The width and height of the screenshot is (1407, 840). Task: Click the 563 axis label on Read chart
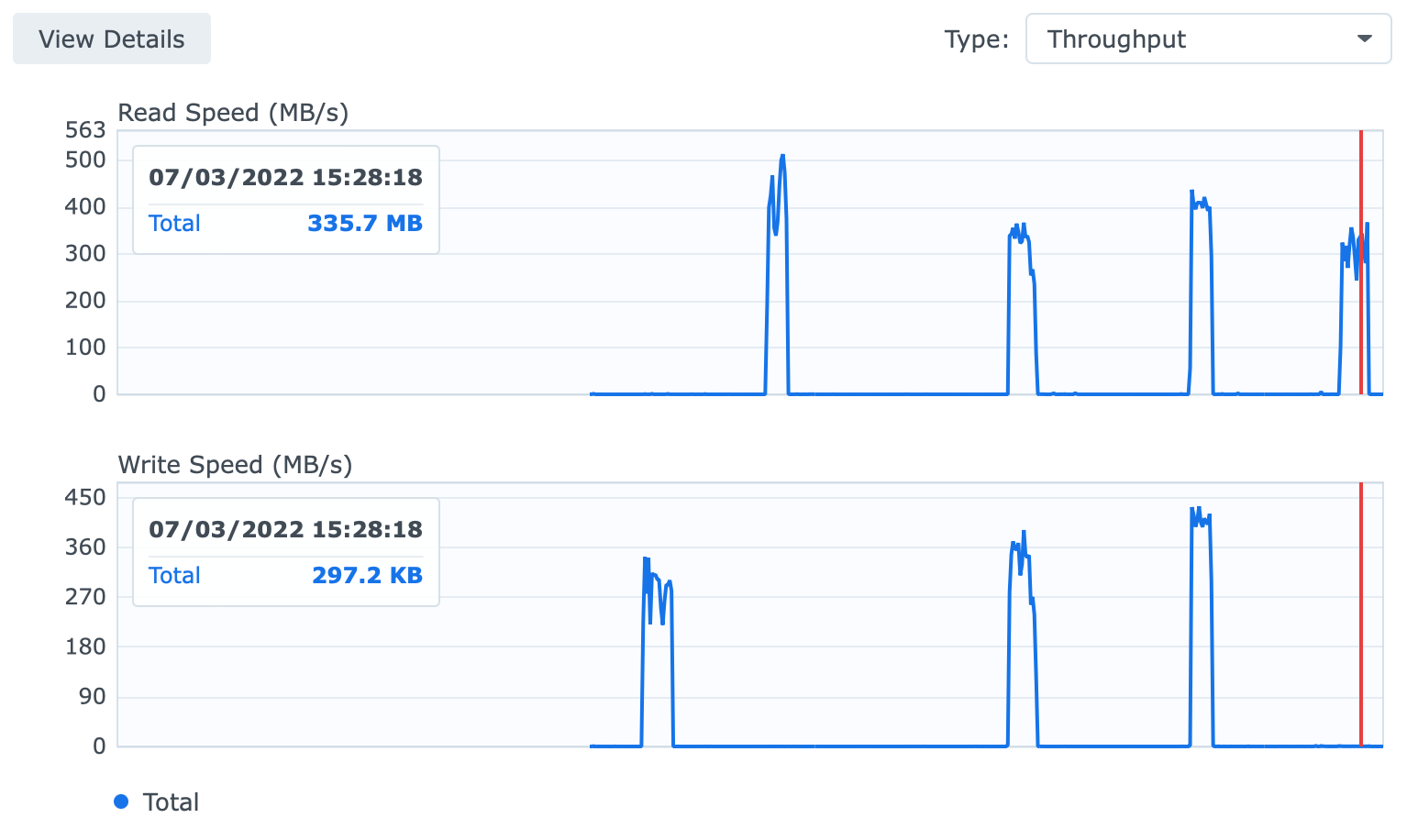point(85,131)
